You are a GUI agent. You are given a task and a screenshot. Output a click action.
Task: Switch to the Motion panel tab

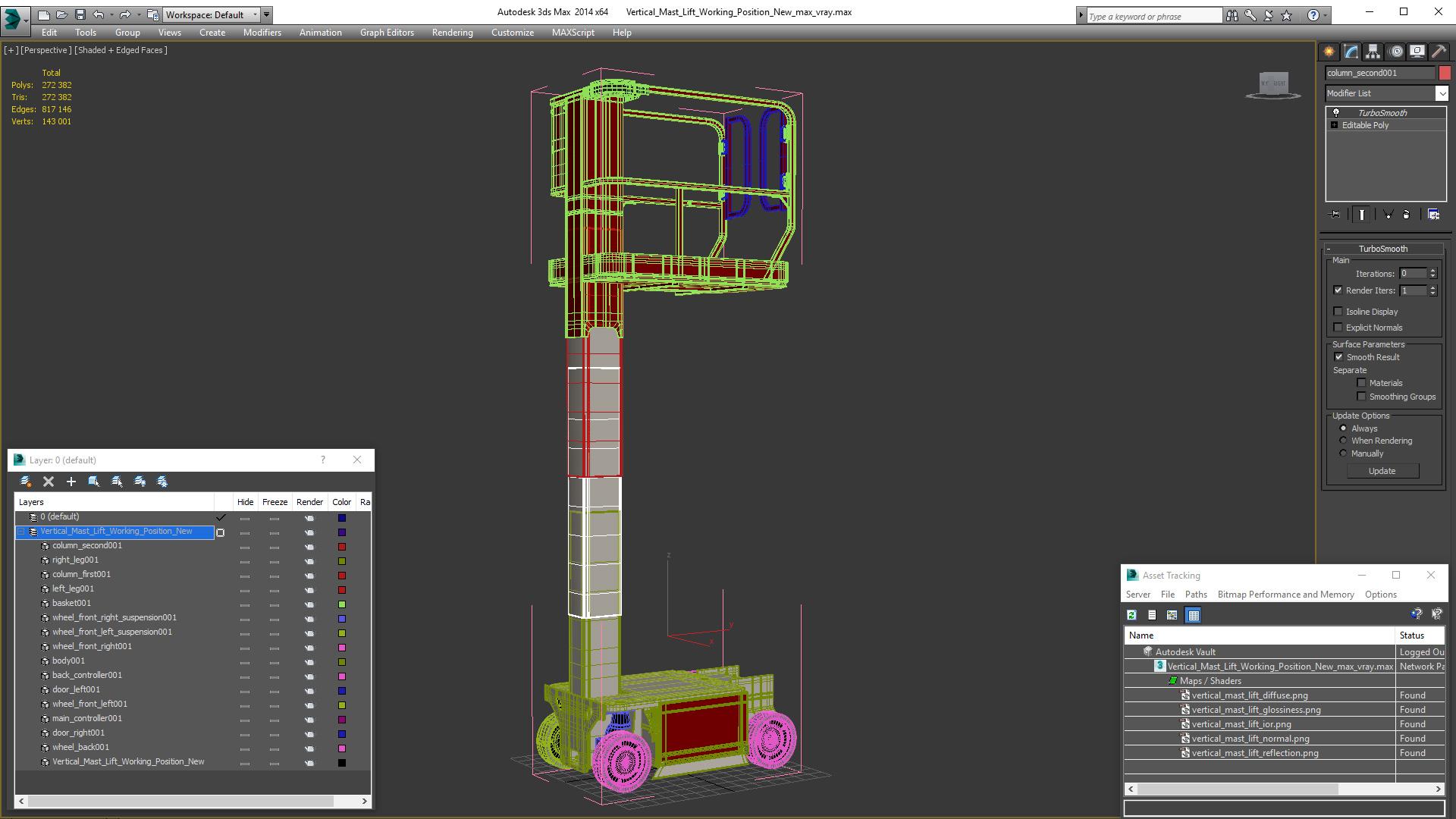[1395, 52]
